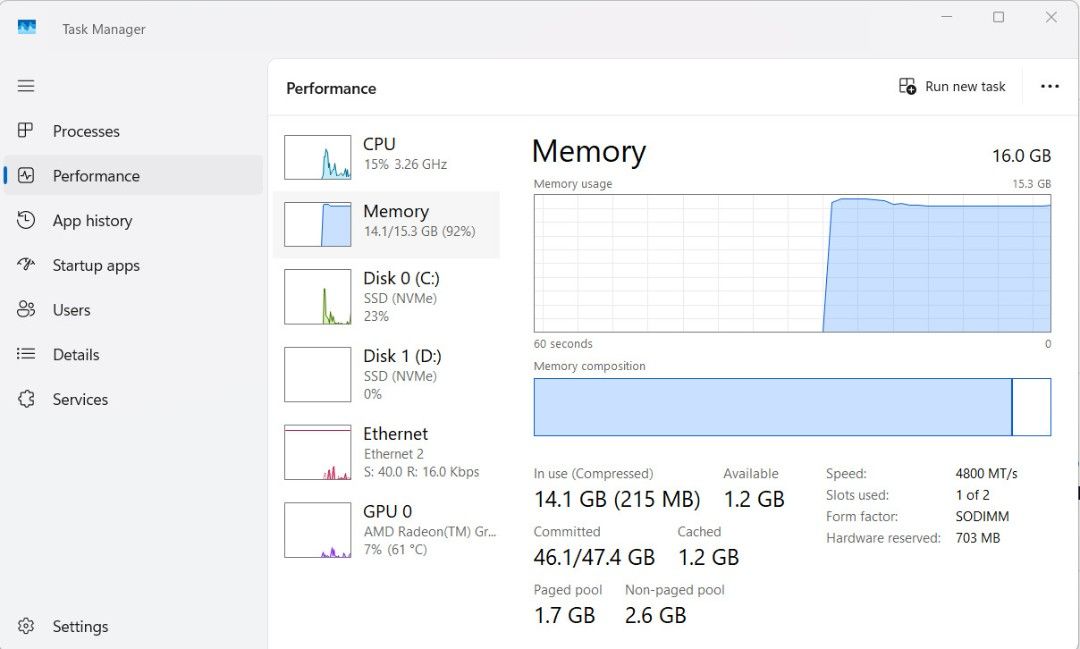Click the Task Manager app icon

click(x=27, y=28)
